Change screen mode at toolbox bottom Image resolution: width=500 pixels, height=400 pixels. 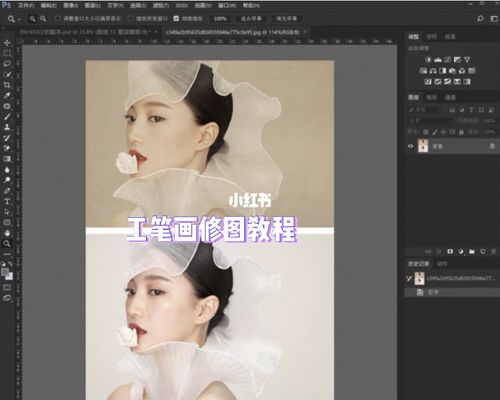click(x=7, y=298)
